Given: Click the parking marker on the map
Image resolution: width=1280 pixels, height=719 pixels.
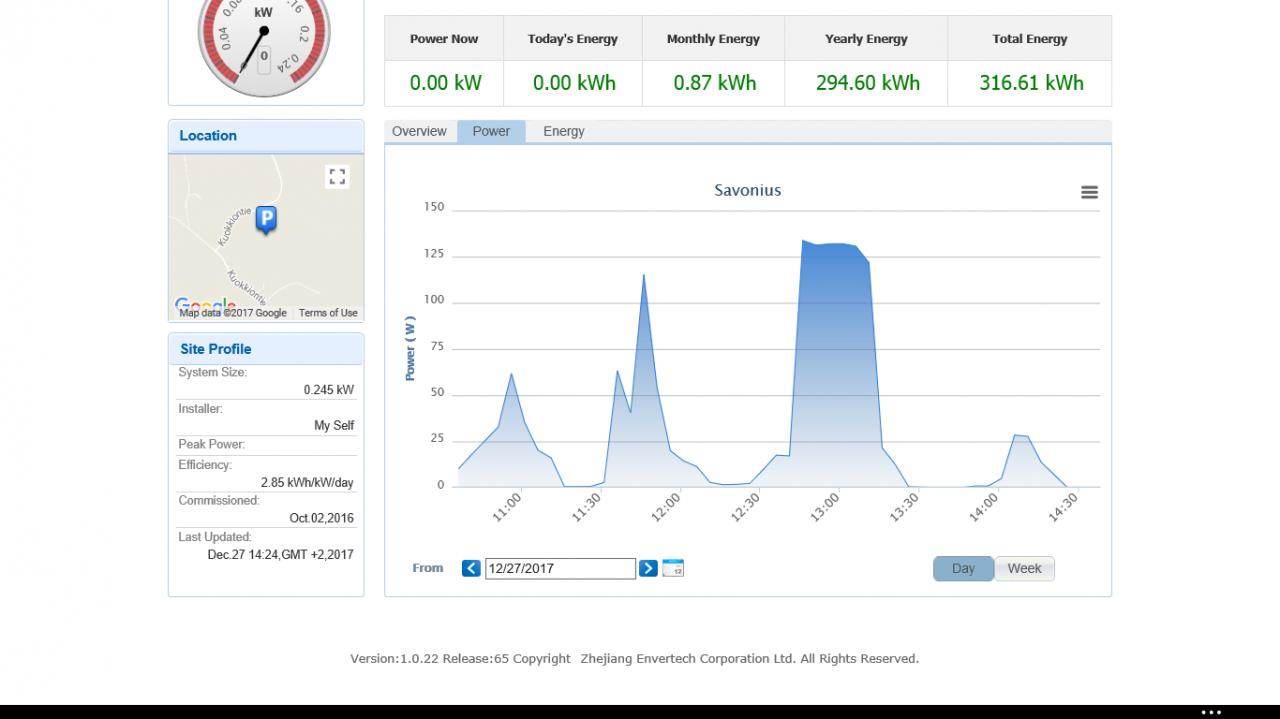Looking at the screenshot, I should (x=266, y=219).
